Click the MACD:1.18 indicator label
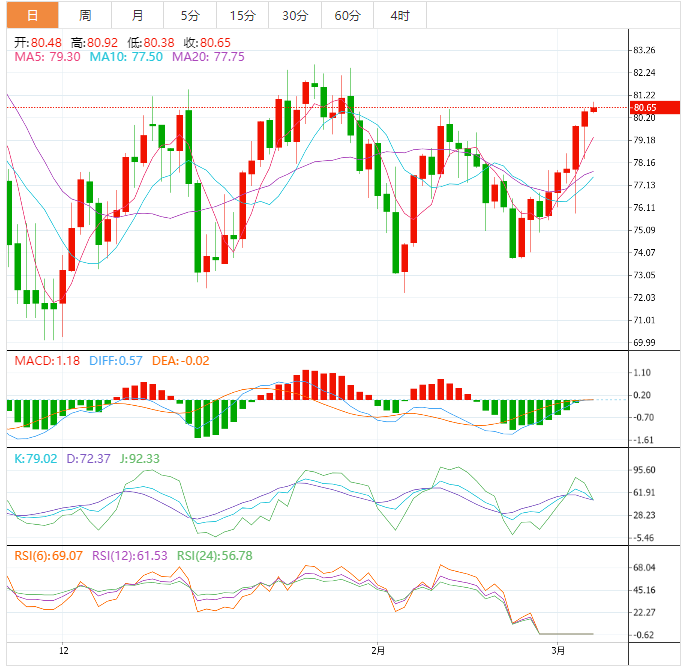682x668 pixels. click(x=43, y=360)
